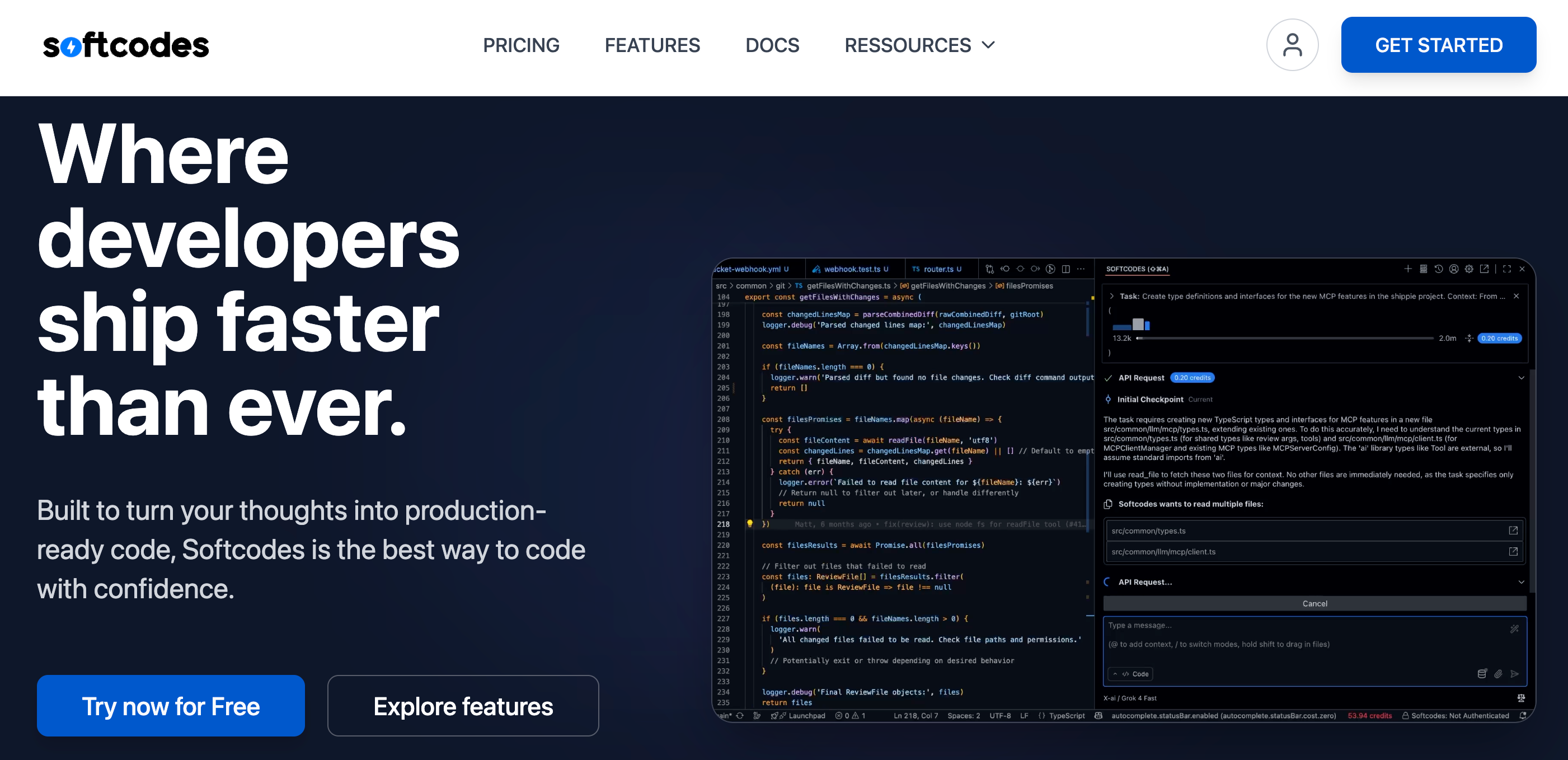Toggle fullscreen icon in Softcodes panel
The width and height of the screenshot is (1568, 760).
point(1506,269)
